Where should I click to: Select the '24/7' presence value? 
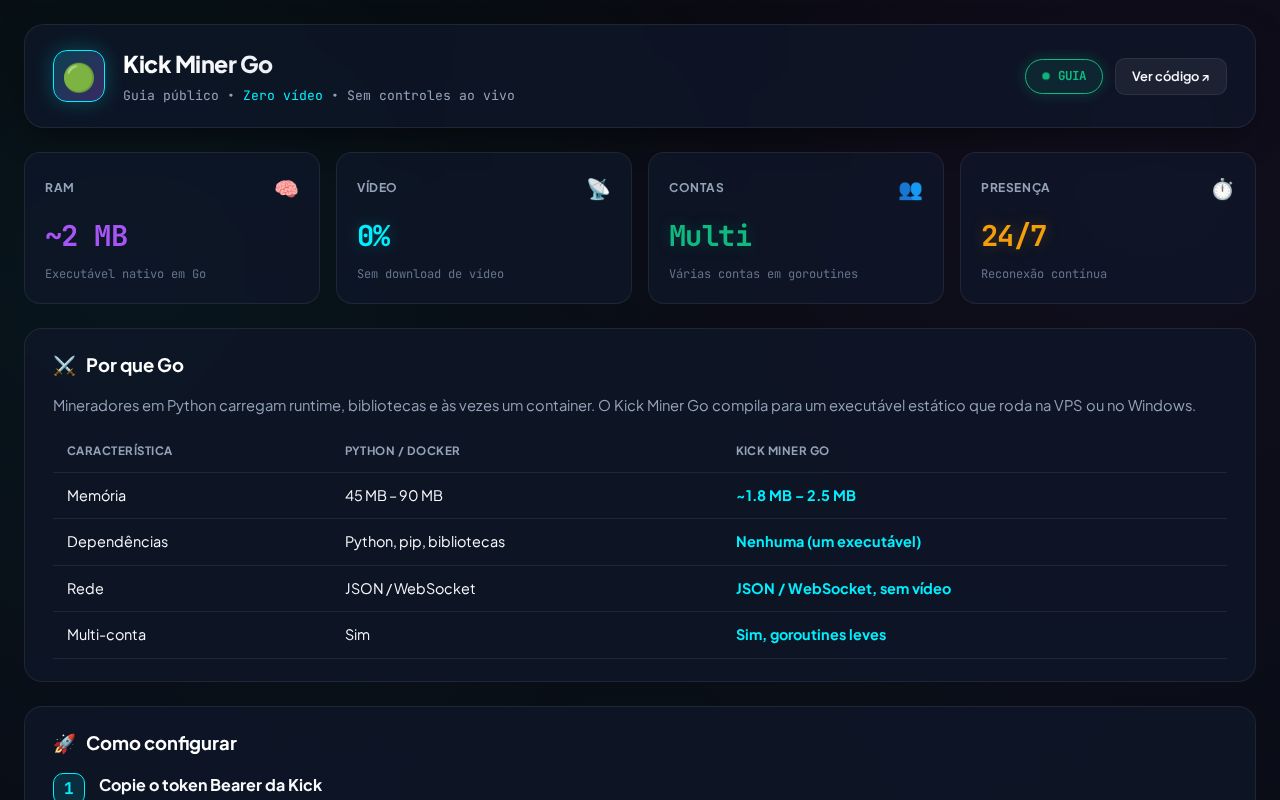point(1014,236)
